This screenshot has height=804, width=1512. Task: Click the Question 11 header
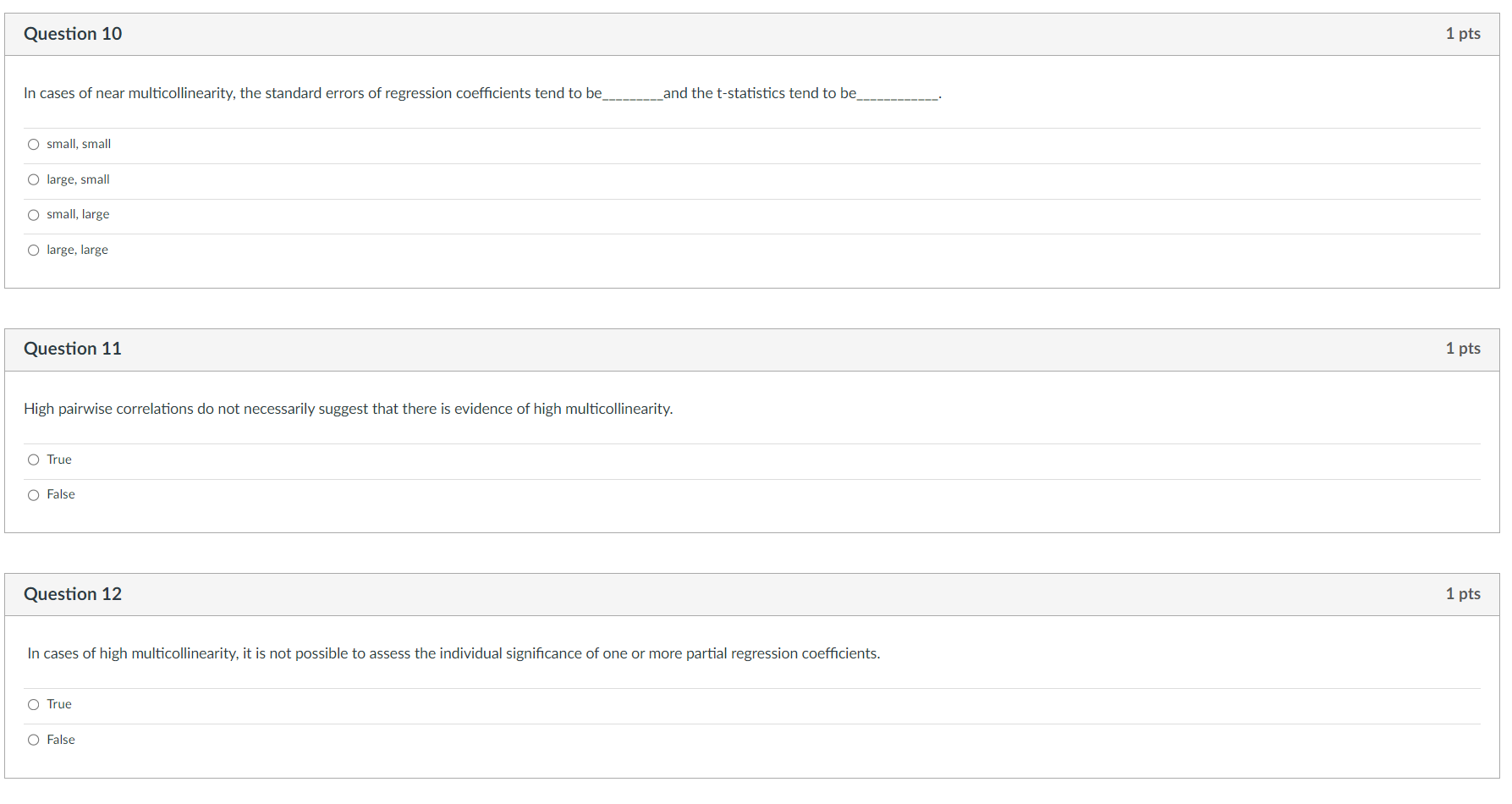coord(73,349)
